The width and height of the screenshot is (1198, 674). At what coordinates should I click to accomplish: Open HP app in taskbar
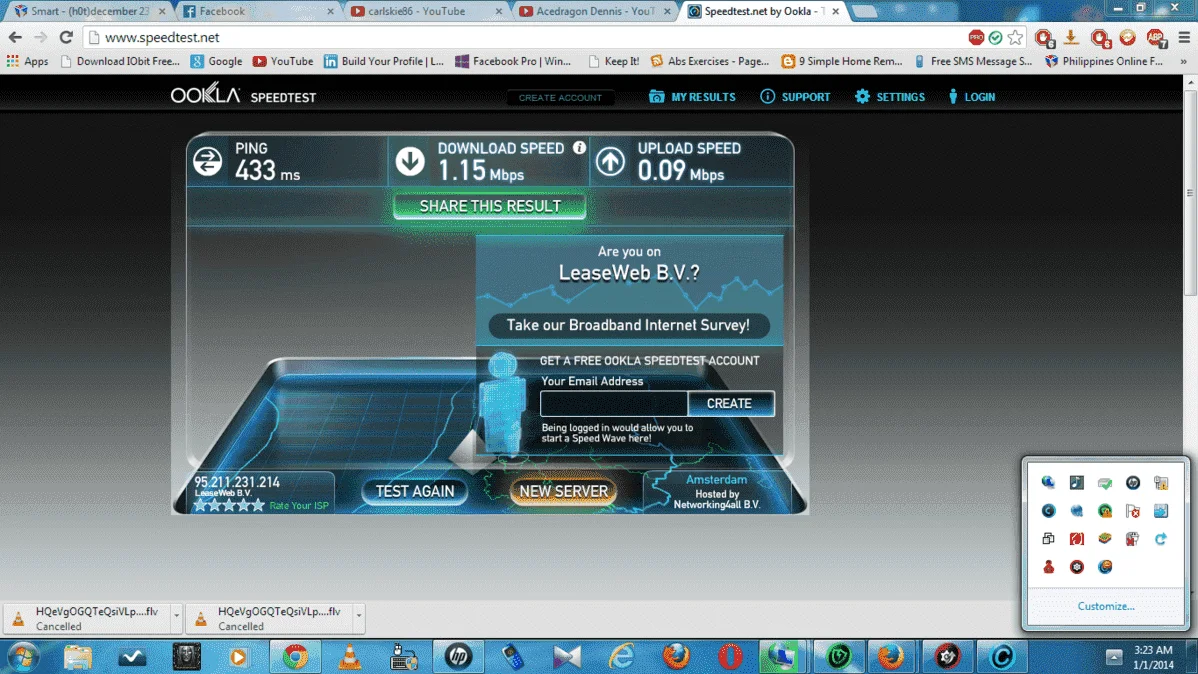(x=458, y=656)
